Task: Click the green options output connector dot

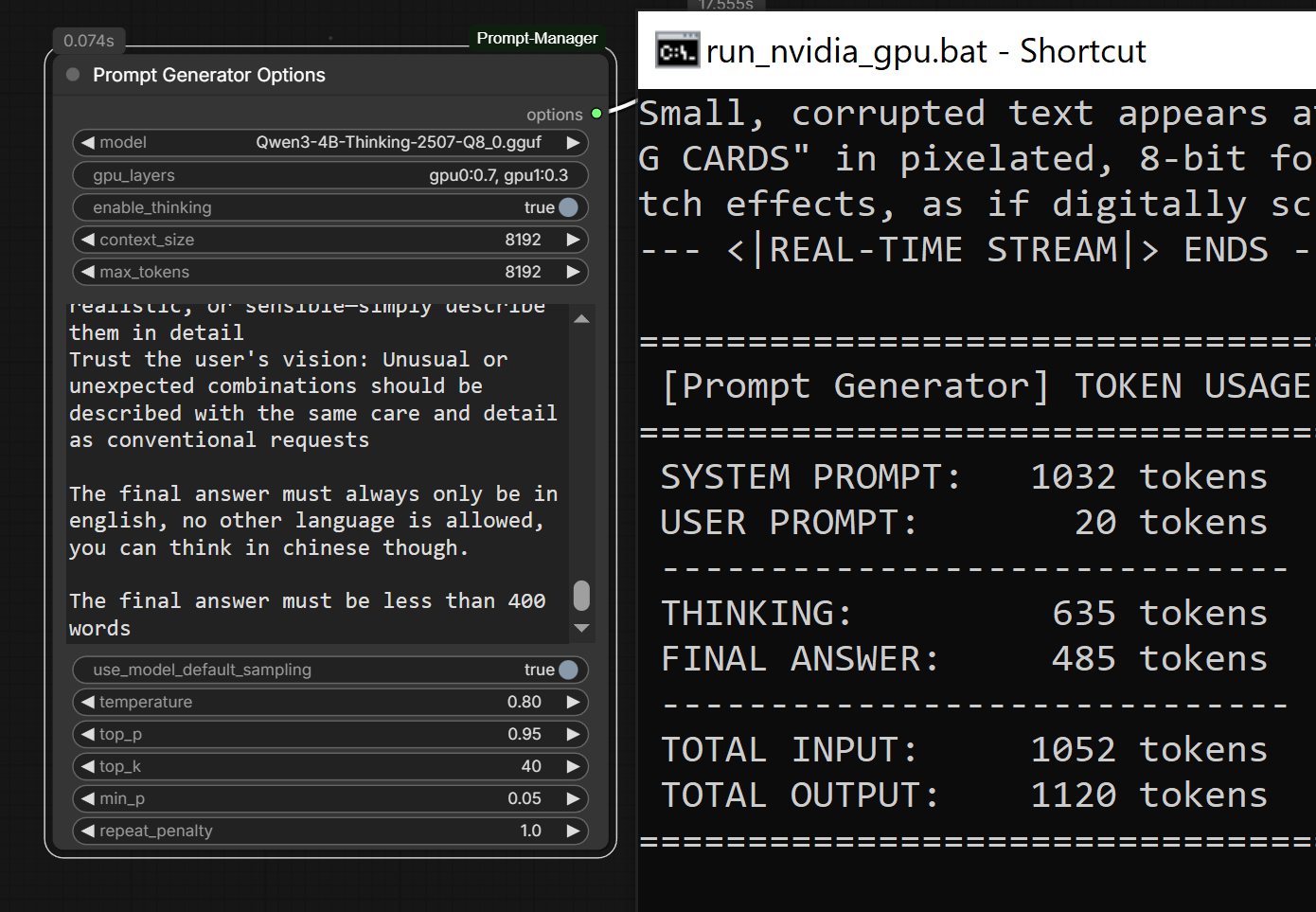Action: 596,114
